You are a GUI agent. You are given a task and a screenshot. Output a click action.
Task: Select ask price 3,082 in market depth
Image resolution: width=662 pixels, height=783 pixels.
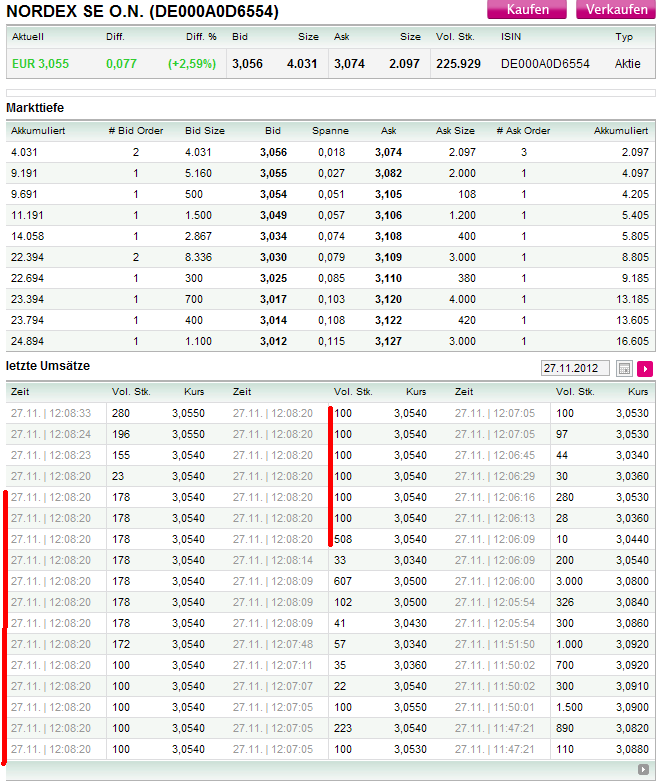[x=388, y=173]
